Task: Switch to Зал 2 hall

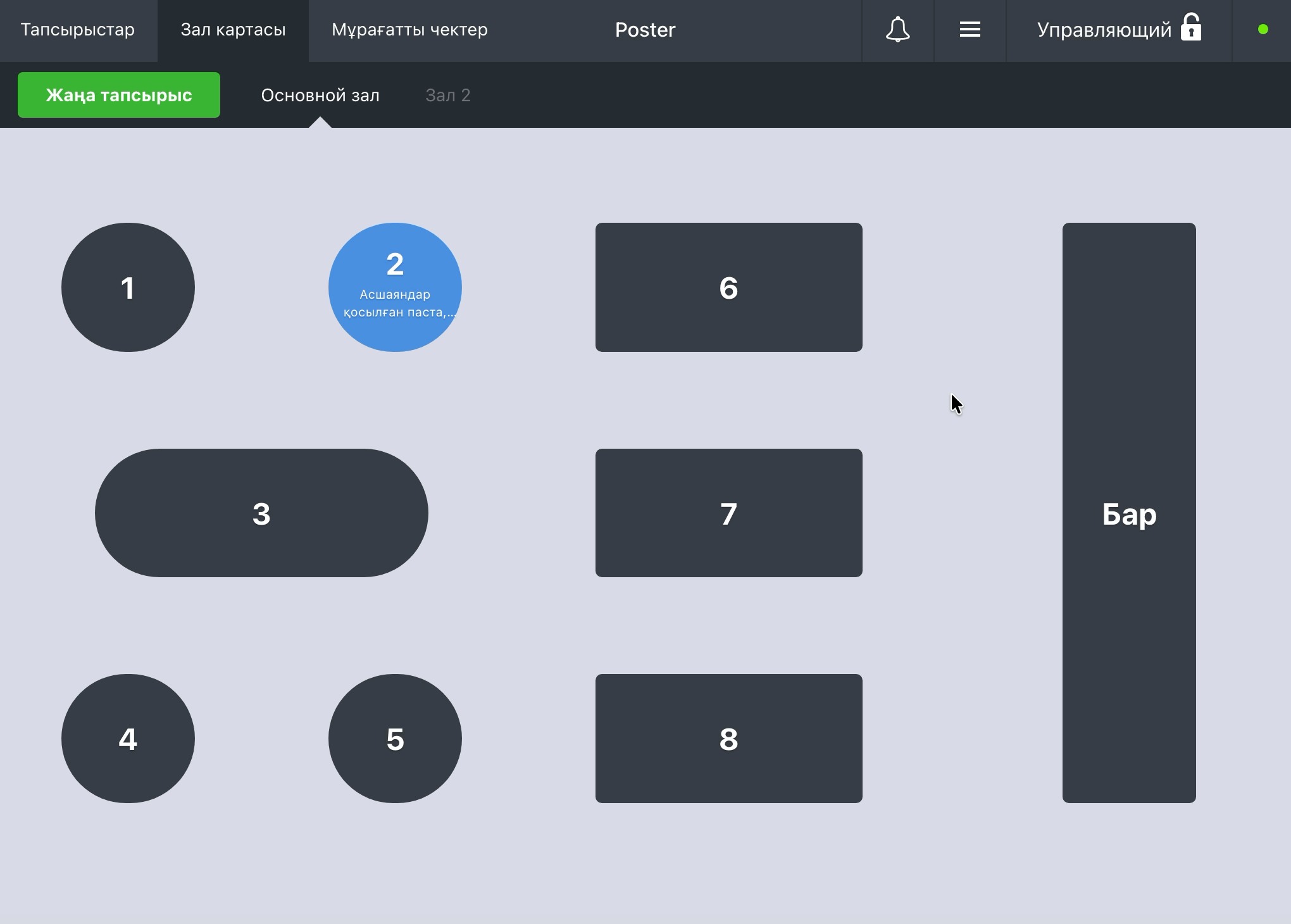Action: click(448, 95)
